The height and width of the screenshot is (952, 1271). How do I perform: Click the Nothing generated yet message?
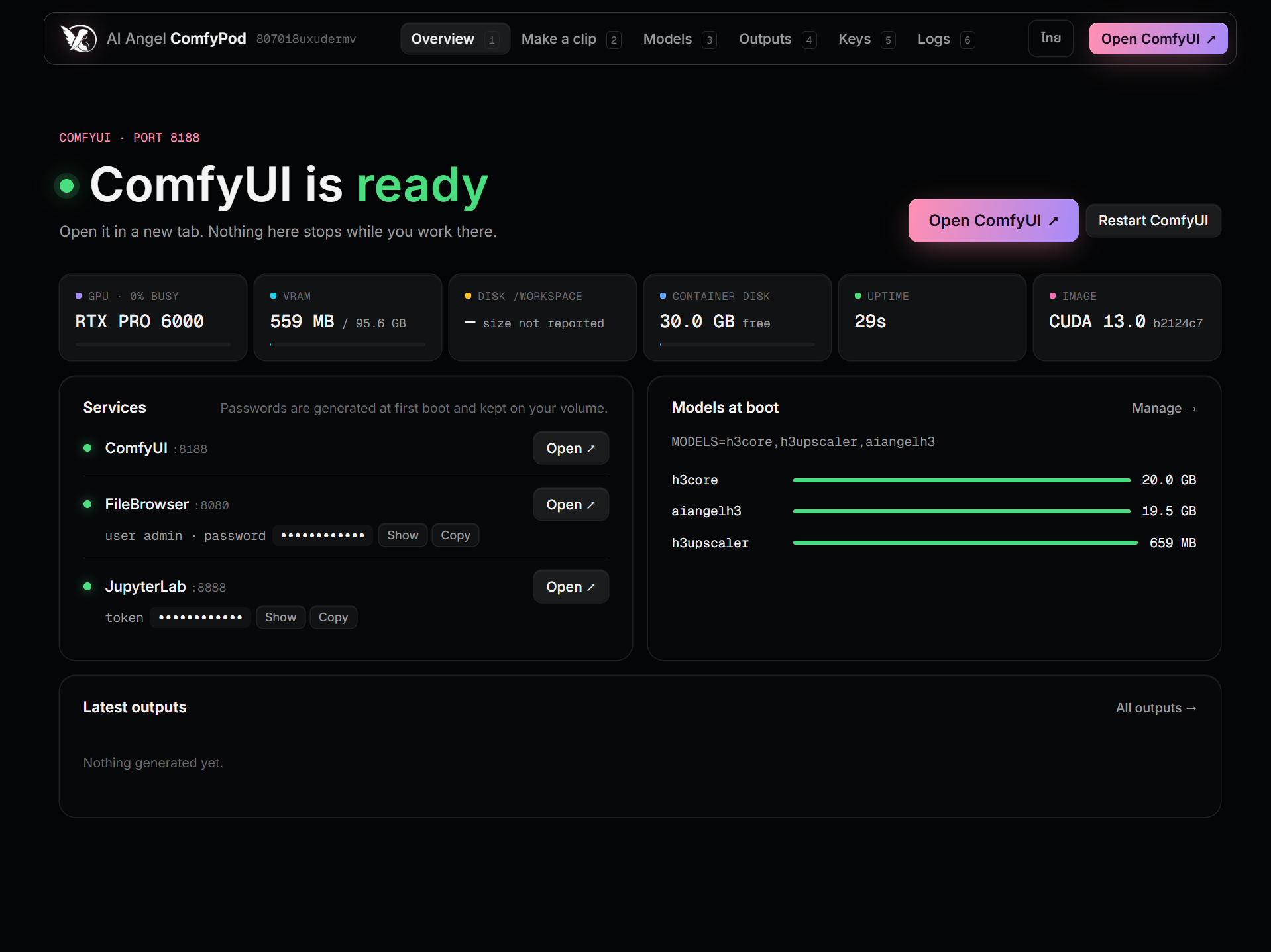pyautogui.click(x=153, y=763)
